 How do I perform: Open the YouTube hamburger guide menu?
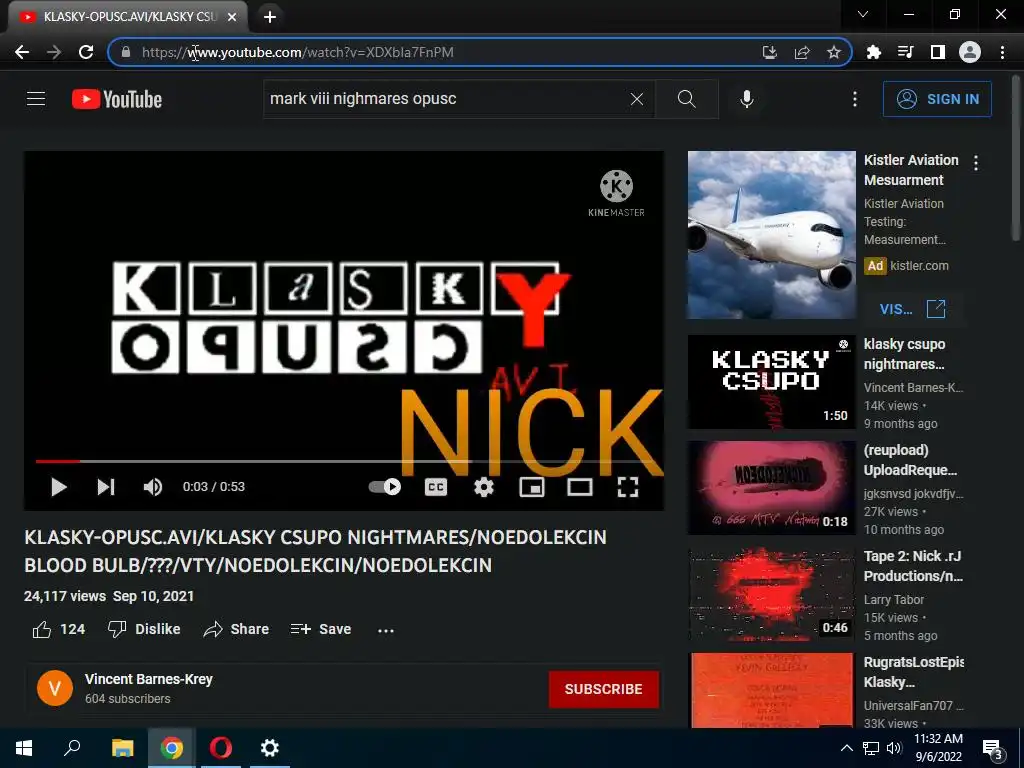tap(36, 99)
